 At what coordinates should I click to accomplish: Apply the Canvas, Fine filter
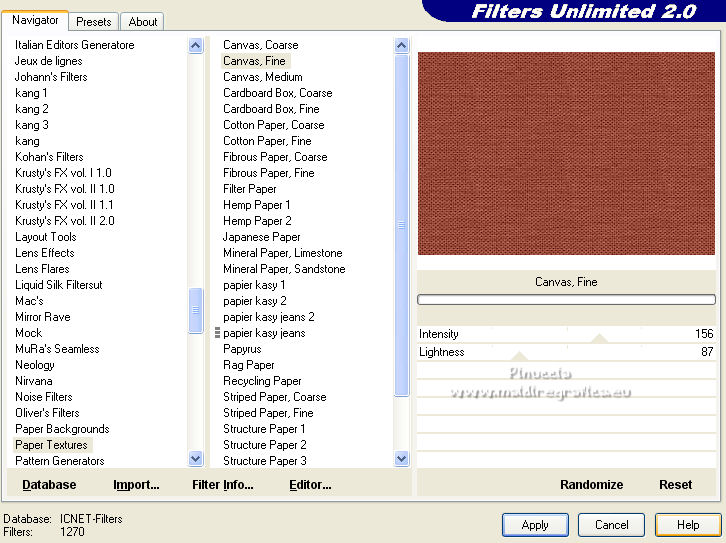535,525
